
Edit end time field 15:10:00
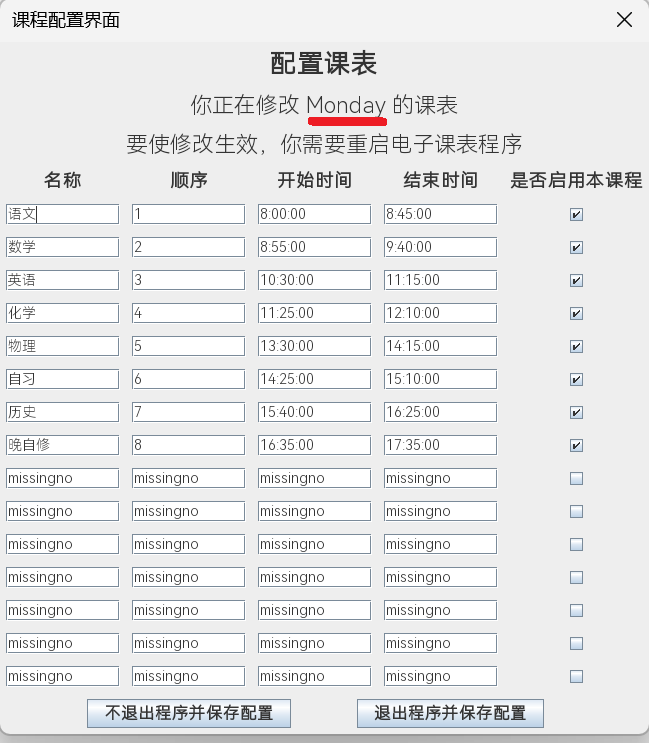441,379
